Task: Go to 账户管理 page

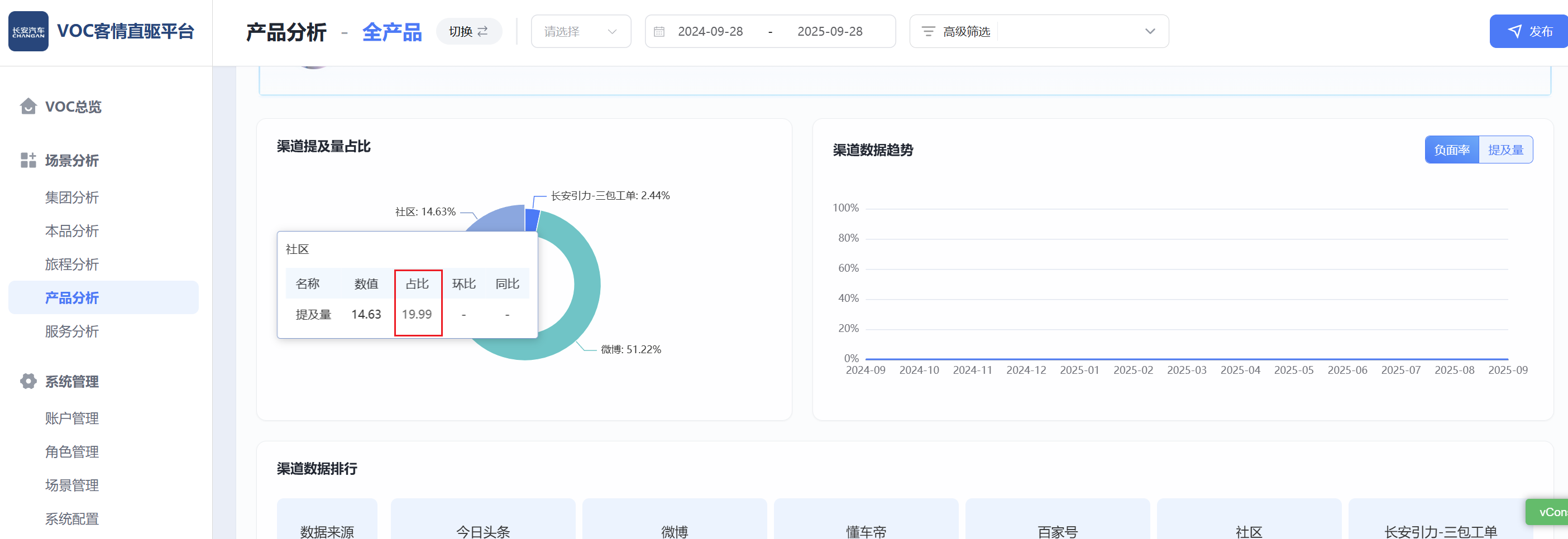Action: click(72, 418)
